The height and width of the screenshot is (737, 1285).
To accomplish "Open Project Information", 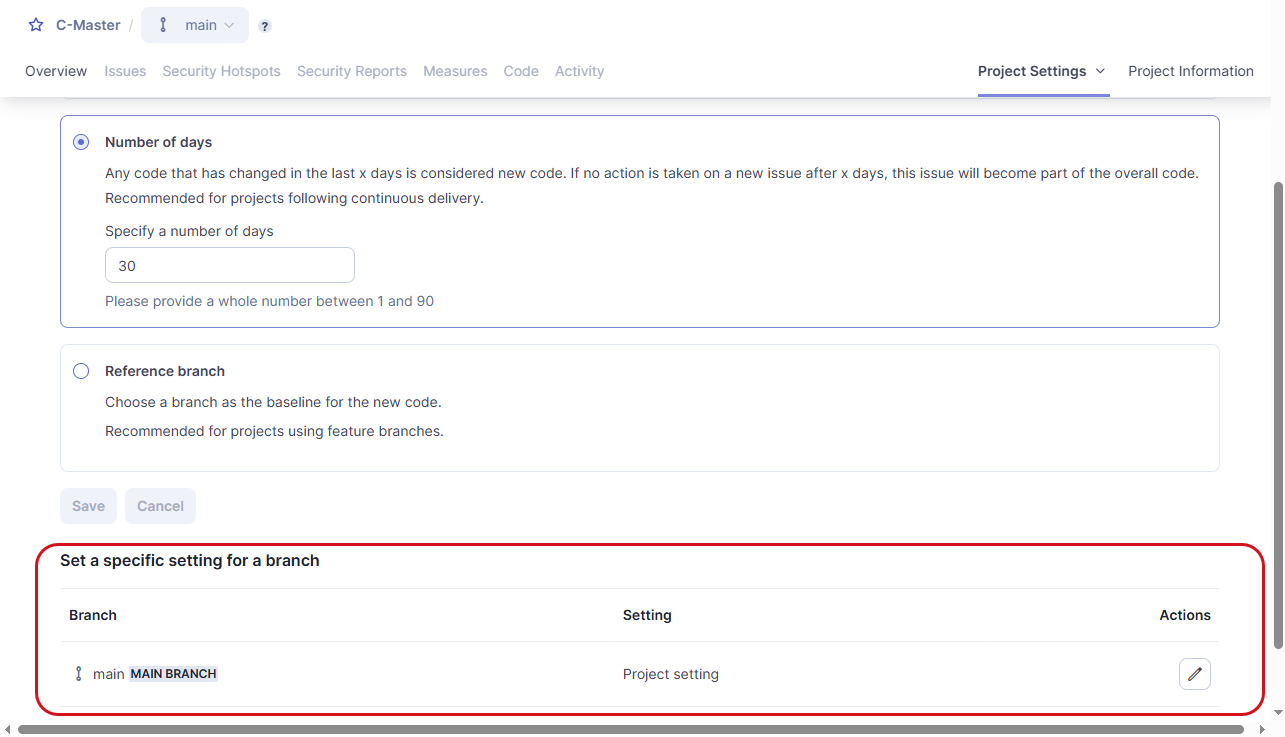I will 1191,71.
